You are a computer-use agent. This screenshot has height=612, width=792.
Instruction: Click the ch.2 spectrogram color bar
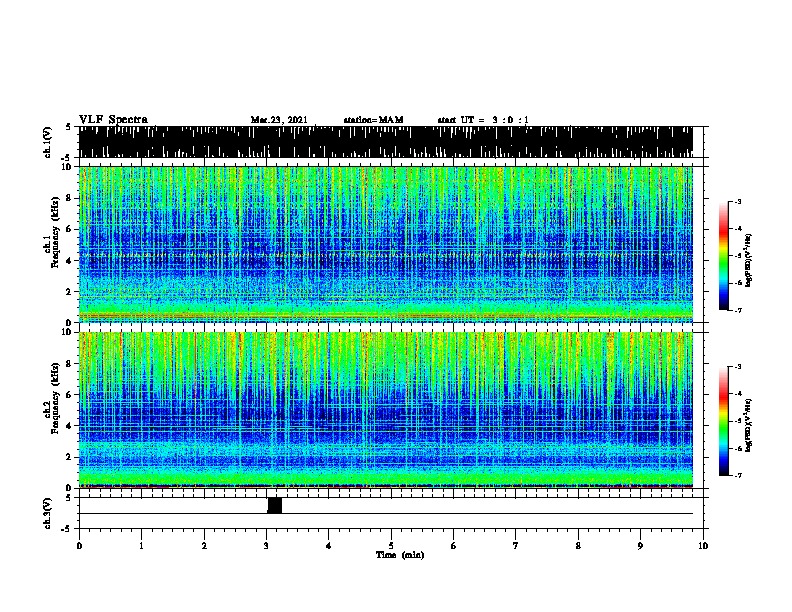[x=724, y=421]
